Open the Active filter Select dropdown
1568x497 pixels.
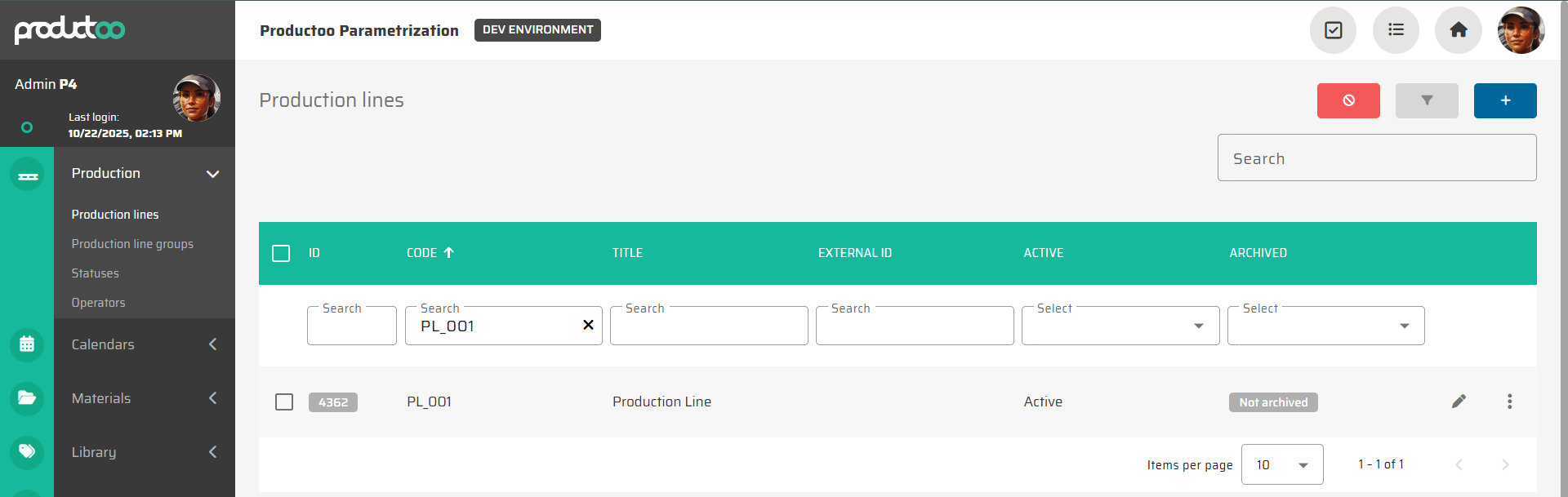(x=1120, y=326)
